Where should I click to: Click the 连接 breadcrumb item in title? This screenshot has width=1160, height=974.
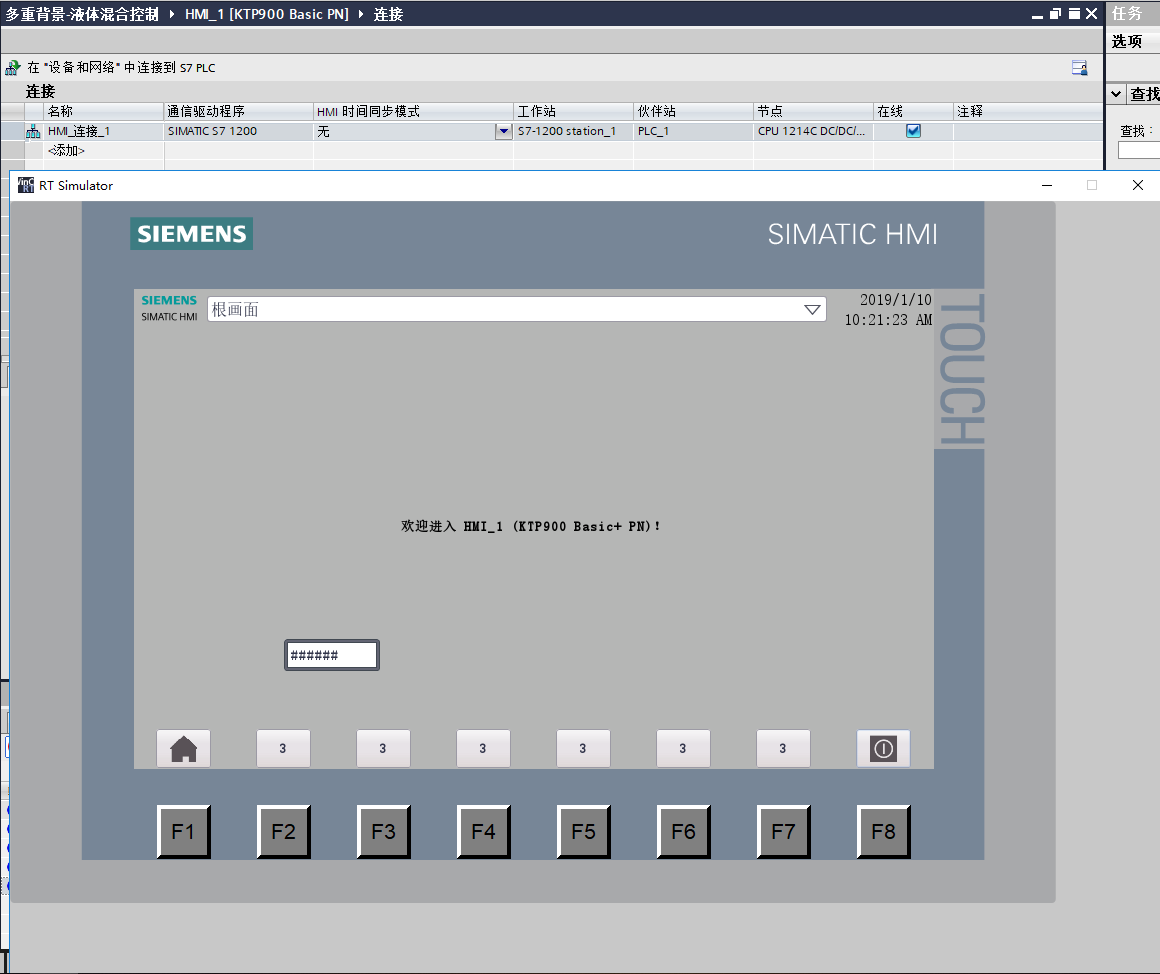click(x=388, y=14)
